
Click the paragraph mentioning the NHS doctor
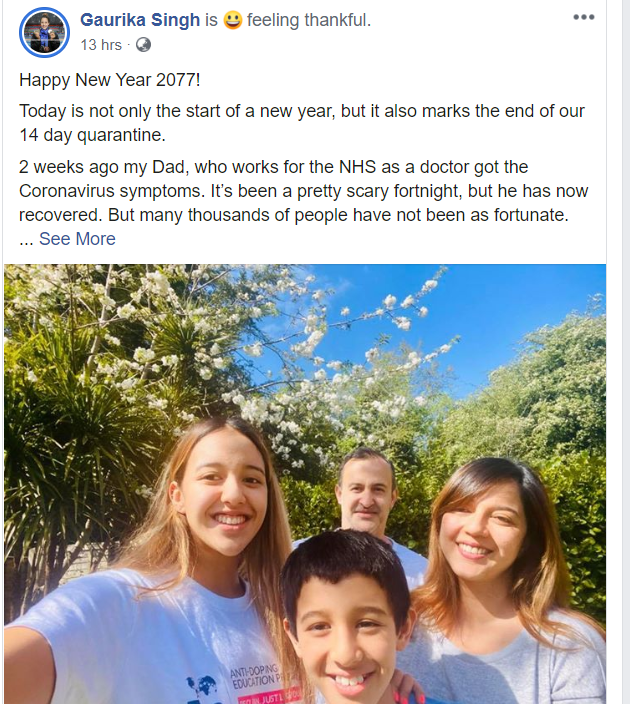click(300, 190)
